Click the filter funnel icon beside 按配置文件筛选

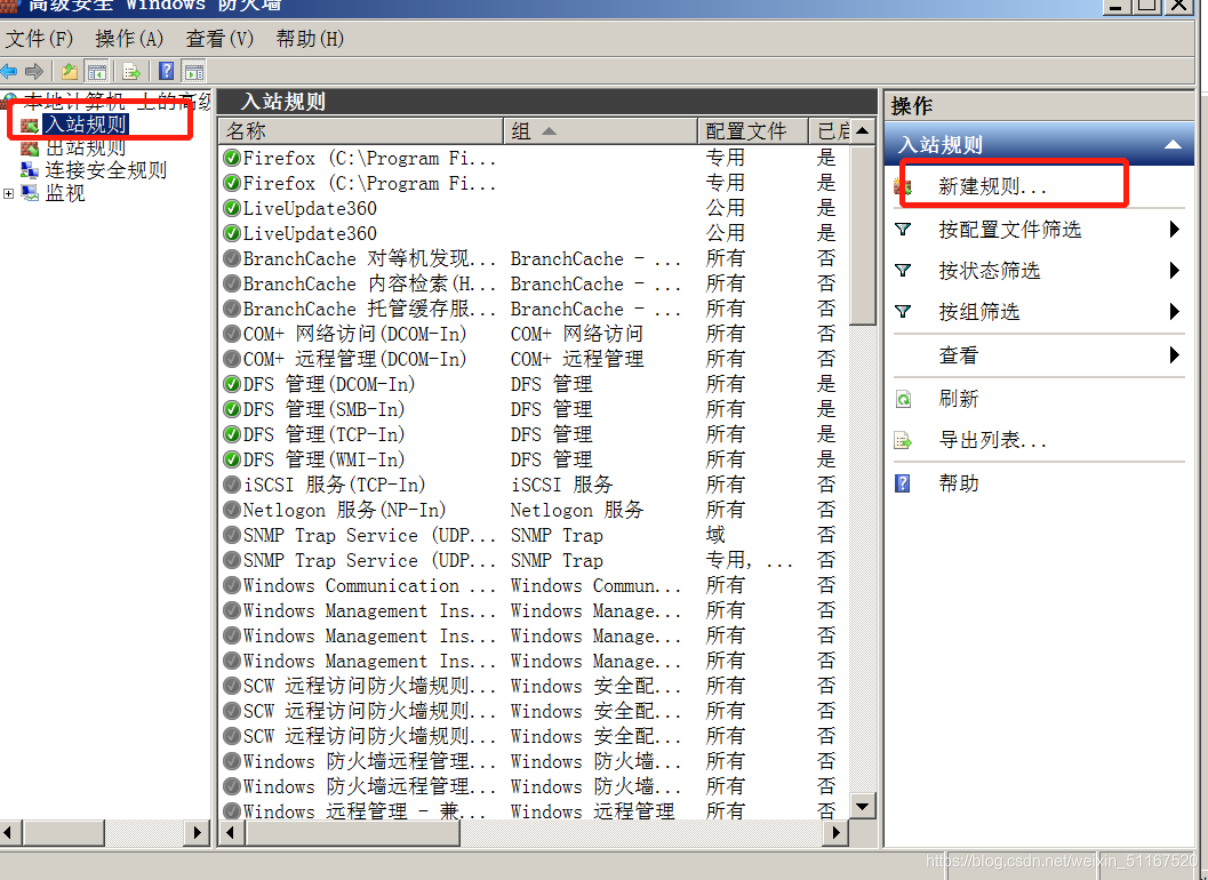[903, 229]
